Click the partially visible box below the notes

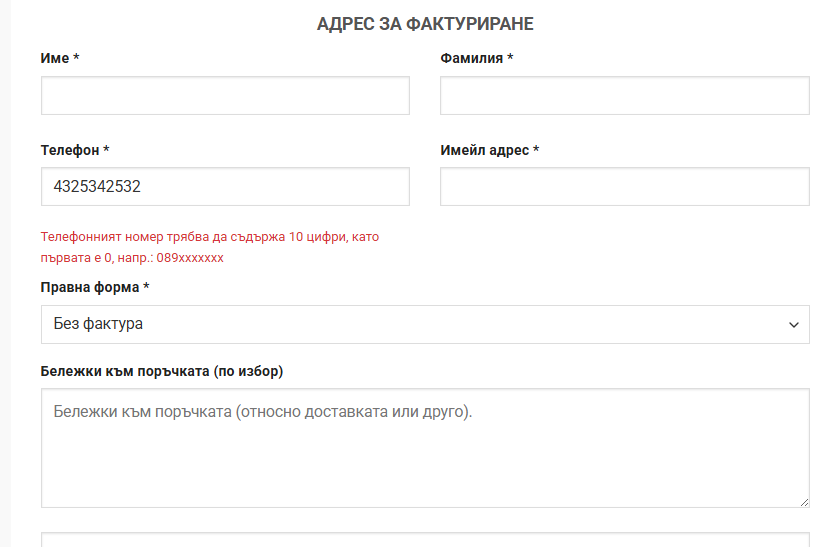[425, 540]
